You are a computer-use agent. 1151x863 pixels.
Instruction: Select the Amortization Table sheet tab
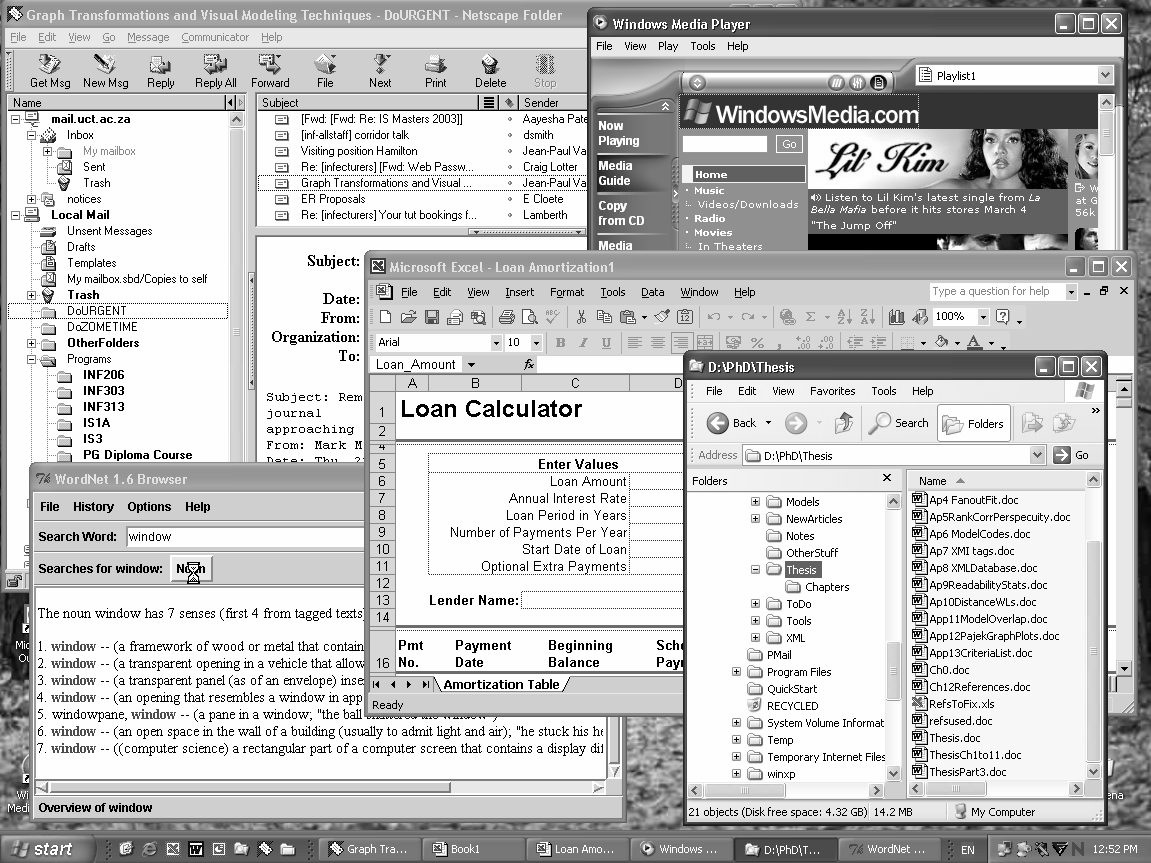tap(501, 685)
